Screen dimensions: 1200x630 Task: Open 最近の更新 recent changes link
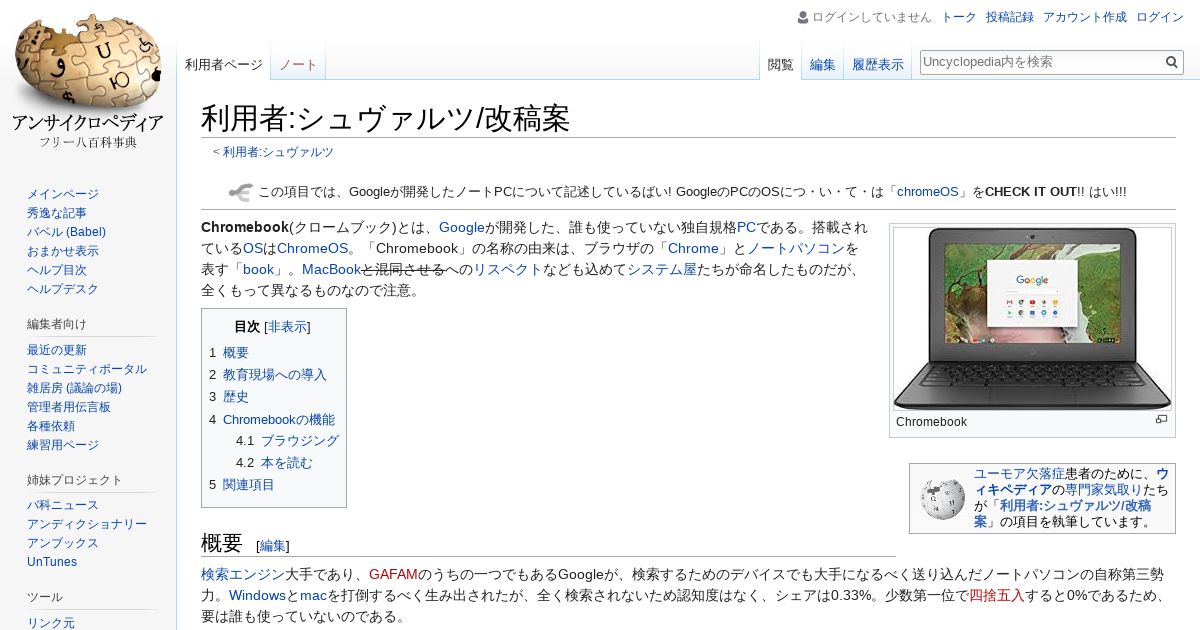[57, 350]
